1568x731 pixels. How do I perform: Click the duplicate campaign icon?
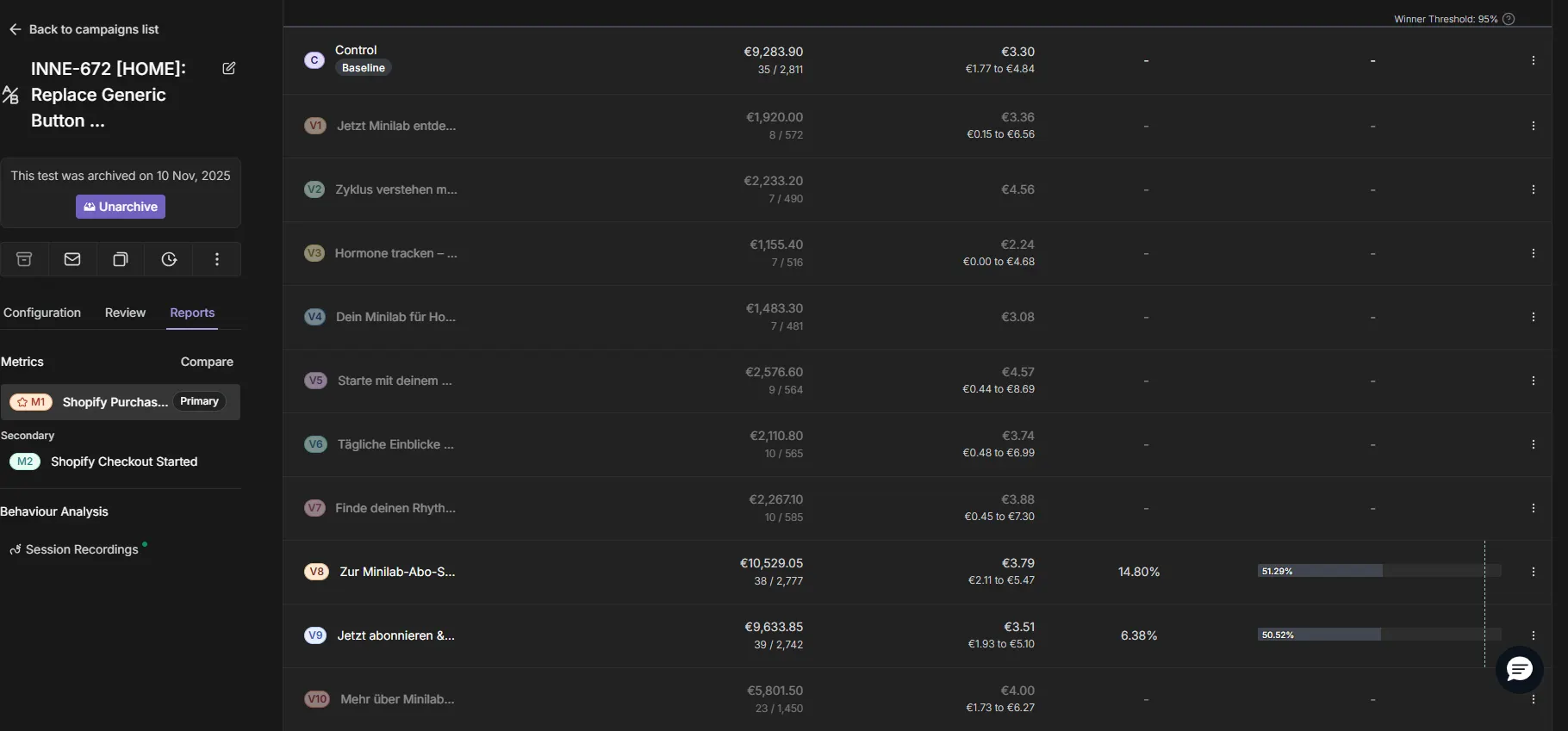[121, 259]
